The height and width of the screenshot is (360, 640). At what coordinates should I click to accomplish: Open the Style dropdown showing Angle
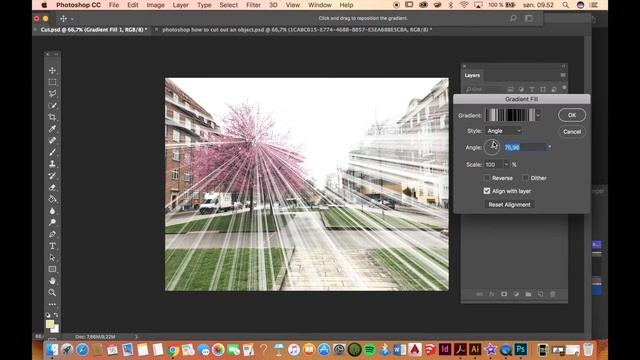[x=504, y=131]
